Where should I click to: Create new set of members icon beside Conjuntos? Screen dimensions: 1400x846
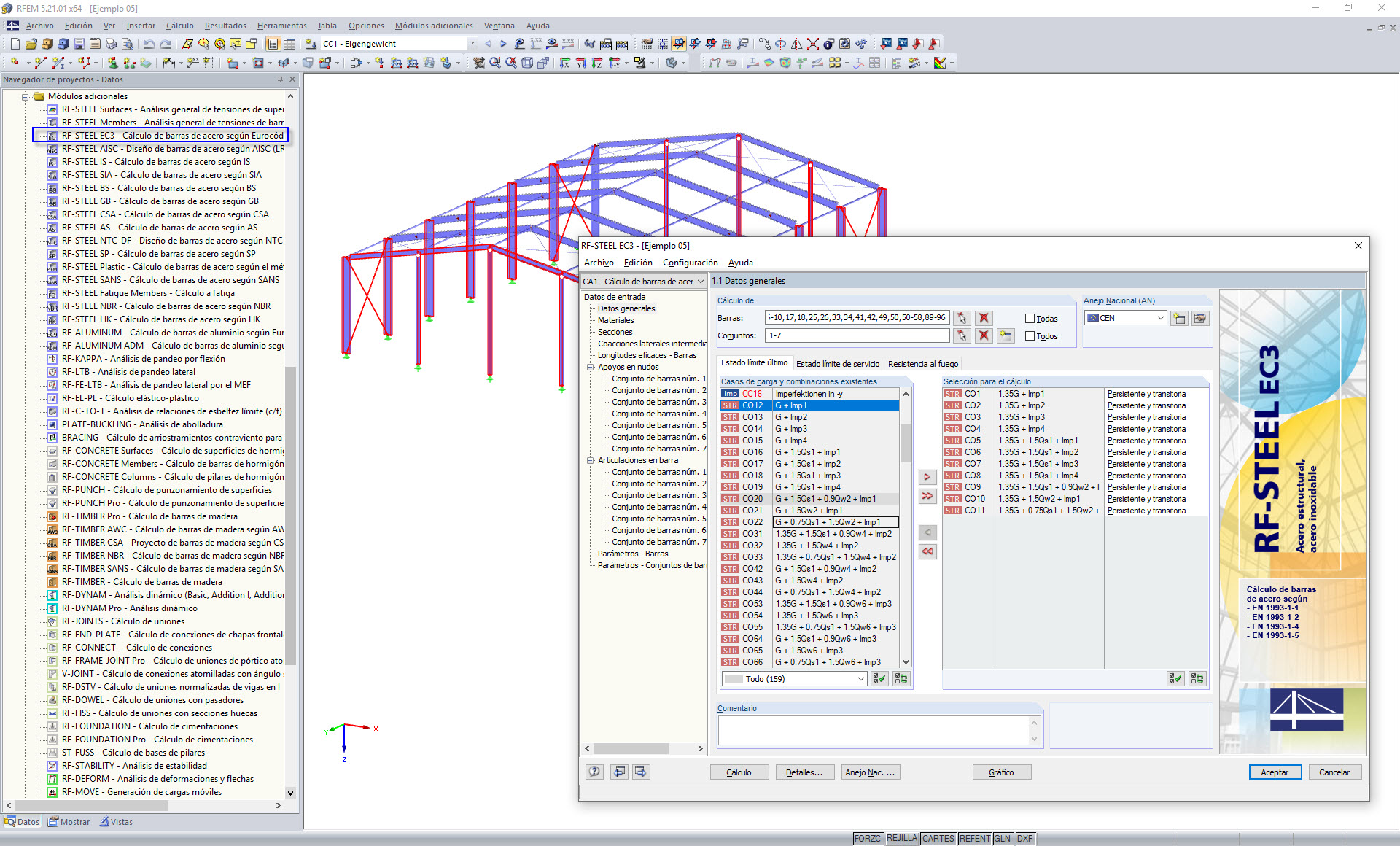coord(1006,335)
